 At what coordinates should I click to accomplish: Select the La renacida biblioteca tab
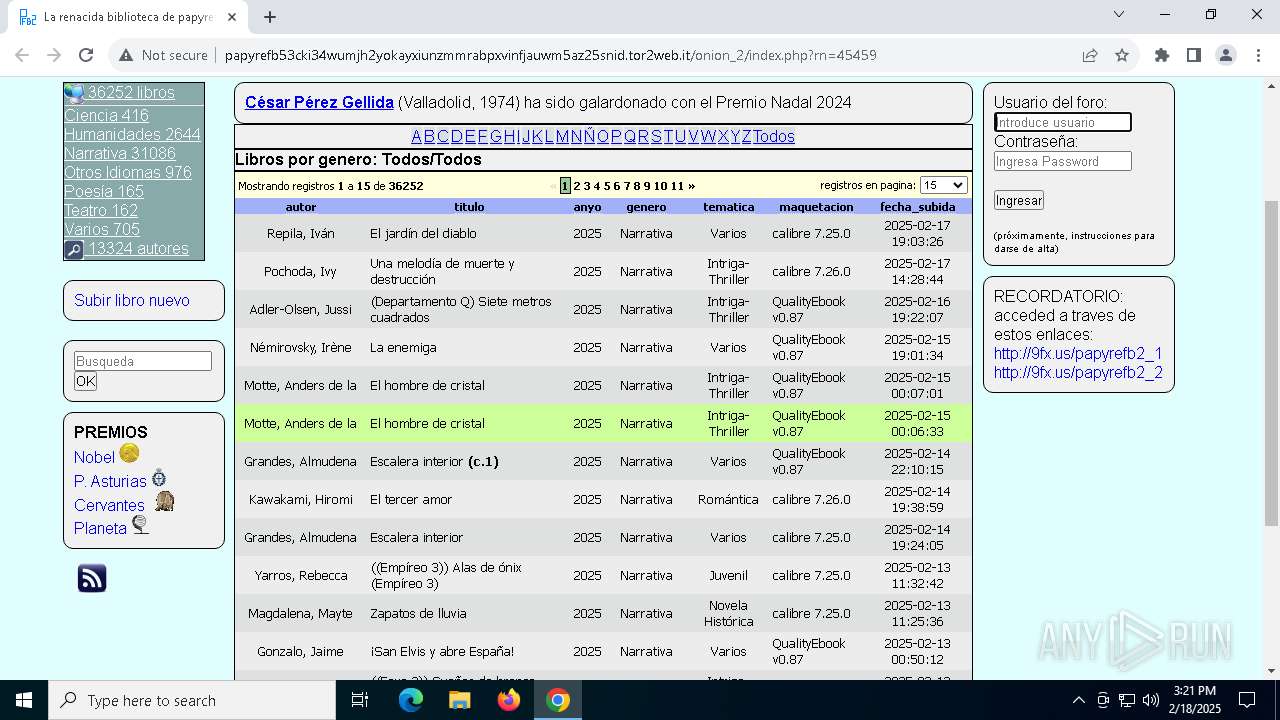tap(130, 17)
